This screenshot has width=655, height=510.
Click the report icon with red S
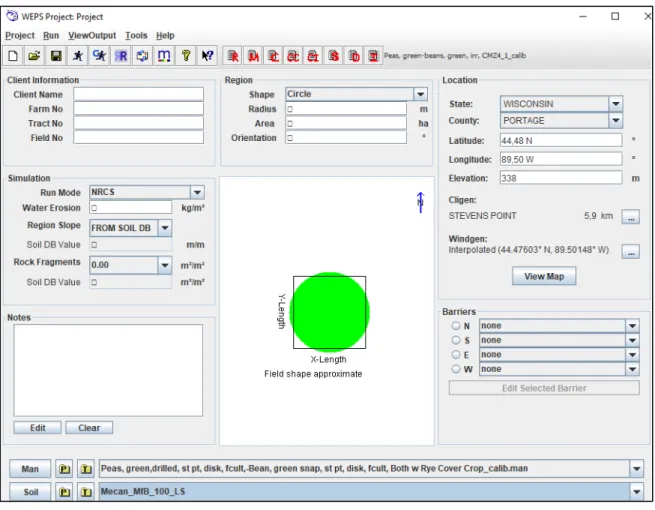(333, 56)
